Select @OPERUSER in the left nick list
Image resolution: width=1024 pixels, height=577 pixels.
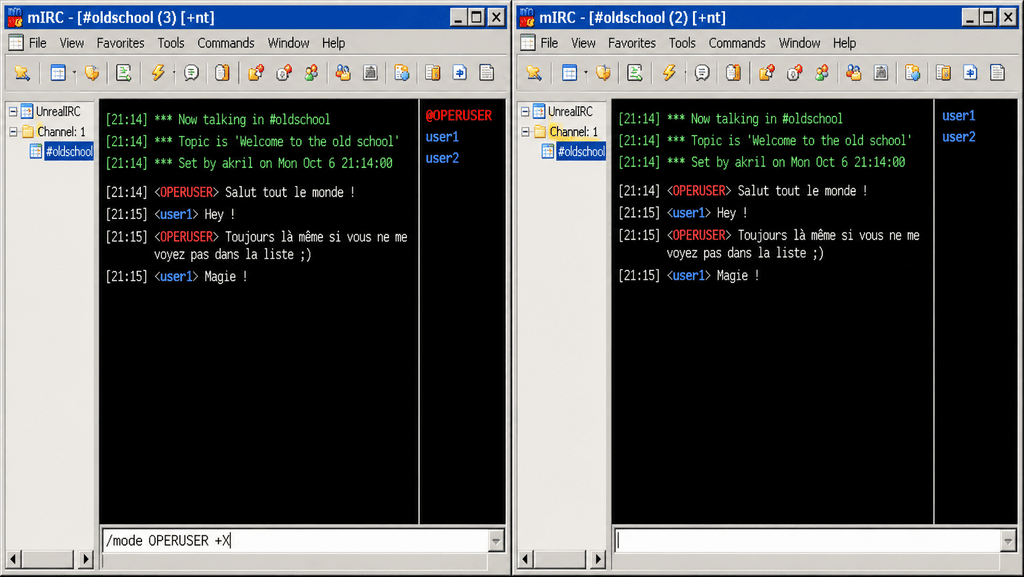458,116
